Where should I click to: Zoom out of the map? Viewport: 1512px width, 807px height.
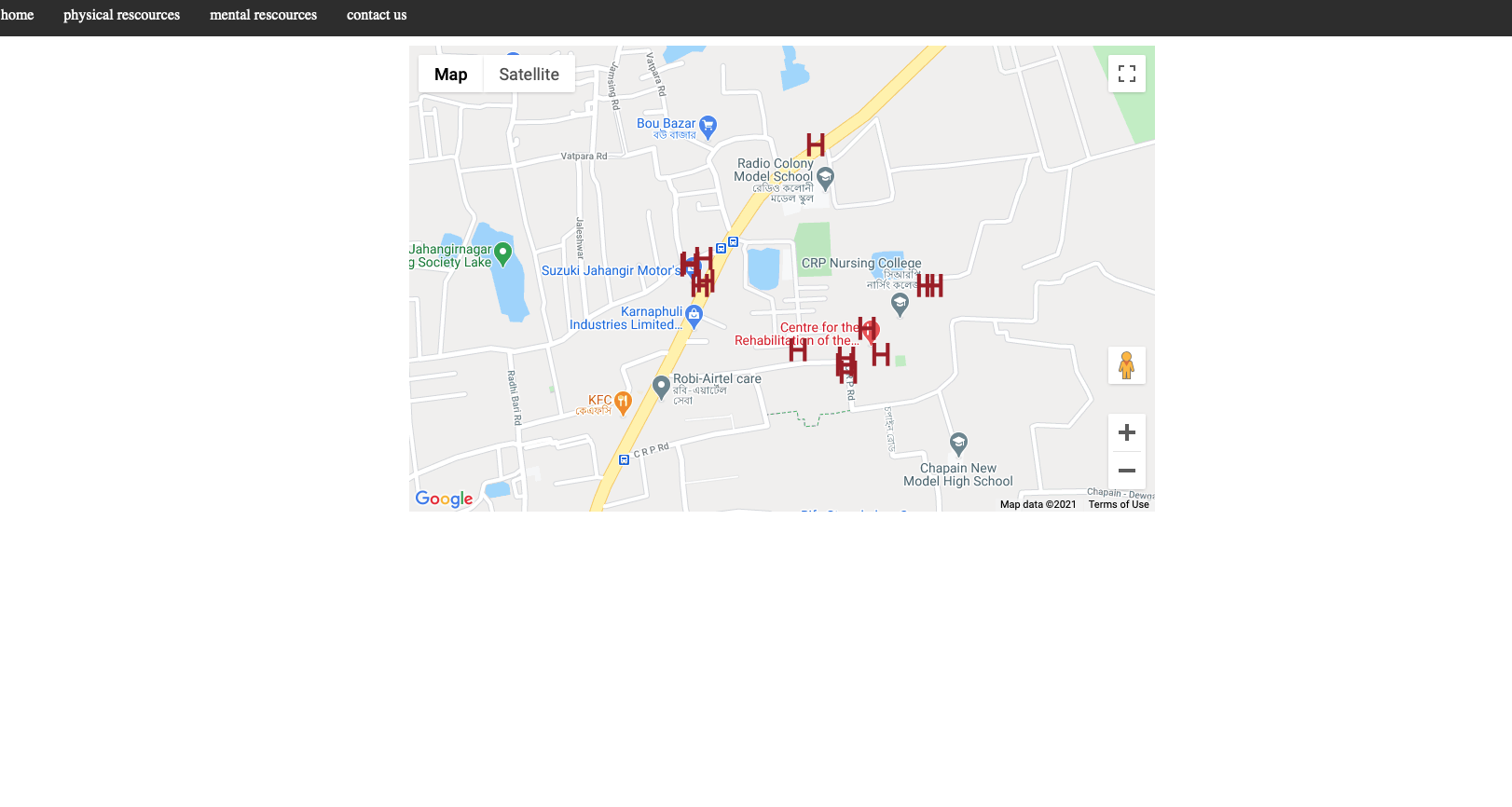click(1126, 471)
